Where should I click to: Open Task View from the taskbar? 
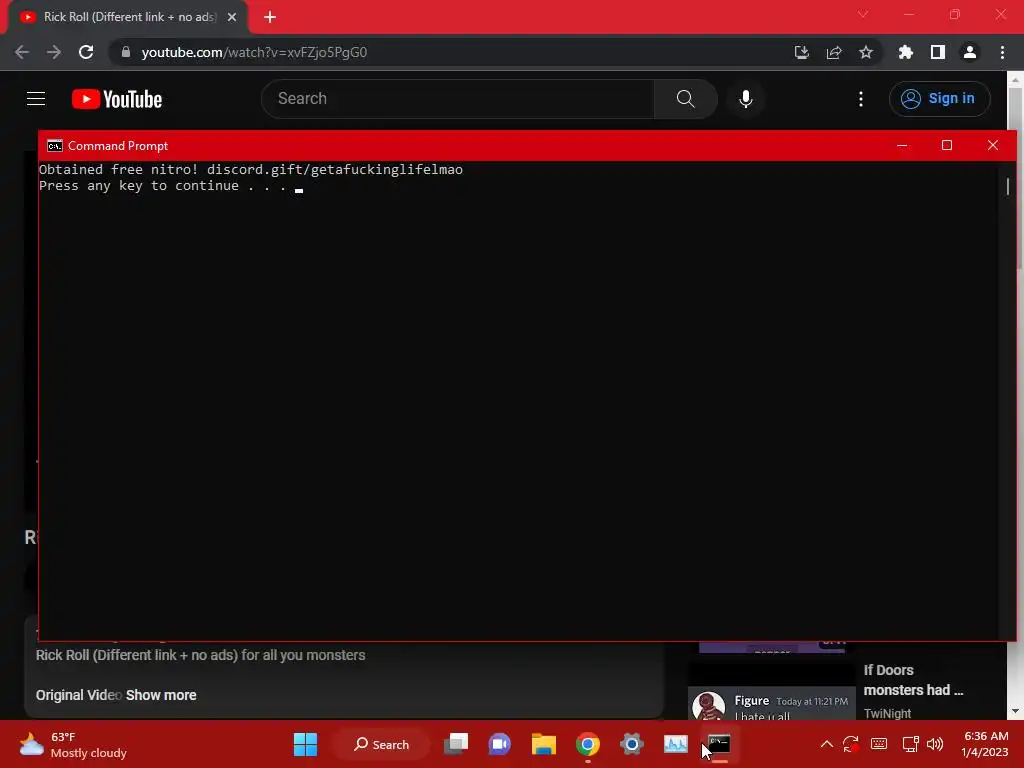coord(456,744)
